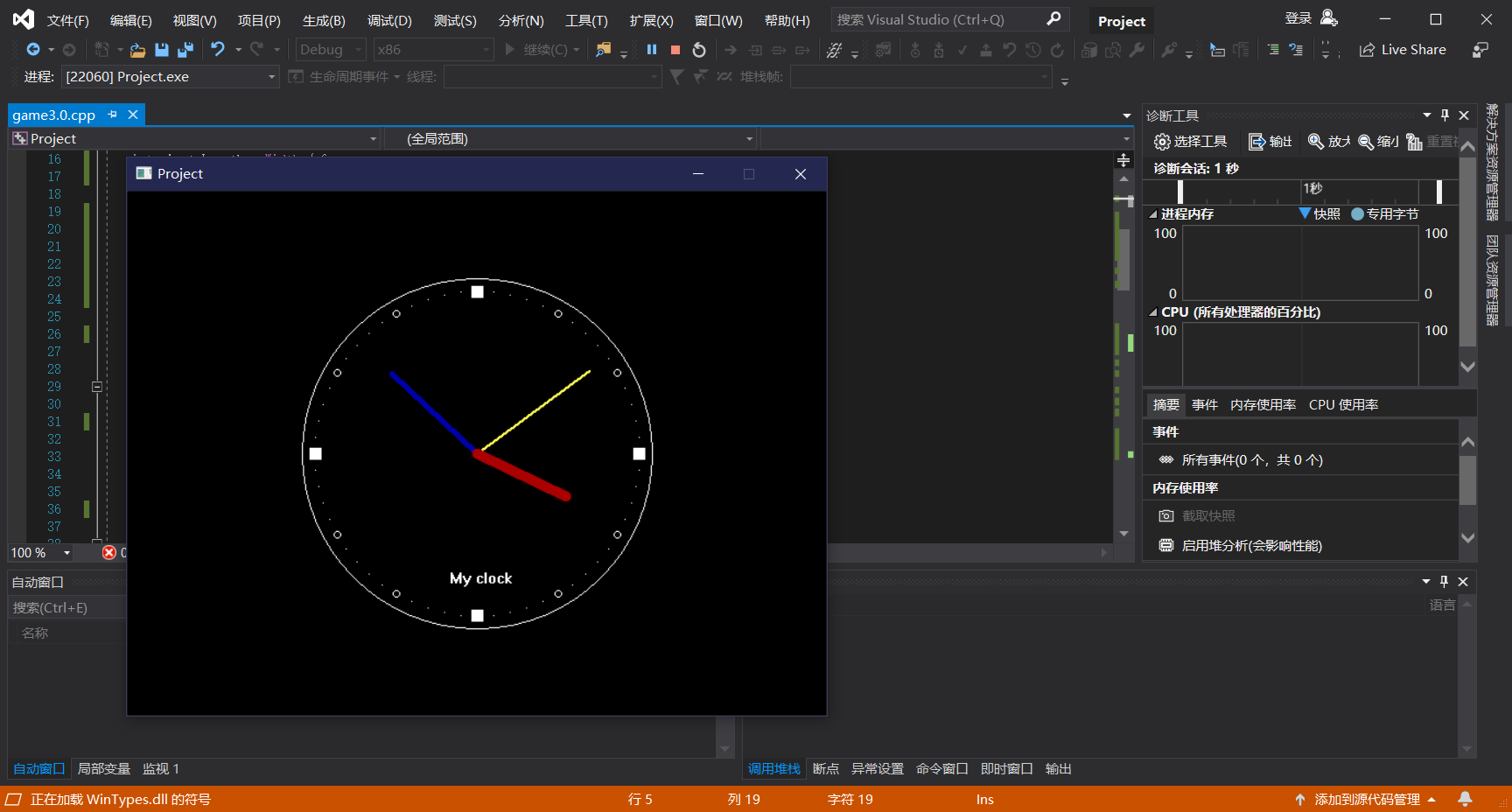Click the Restart debugging icon
The height and width of the screenshot is (812, 1512).
tap(699, 50)
